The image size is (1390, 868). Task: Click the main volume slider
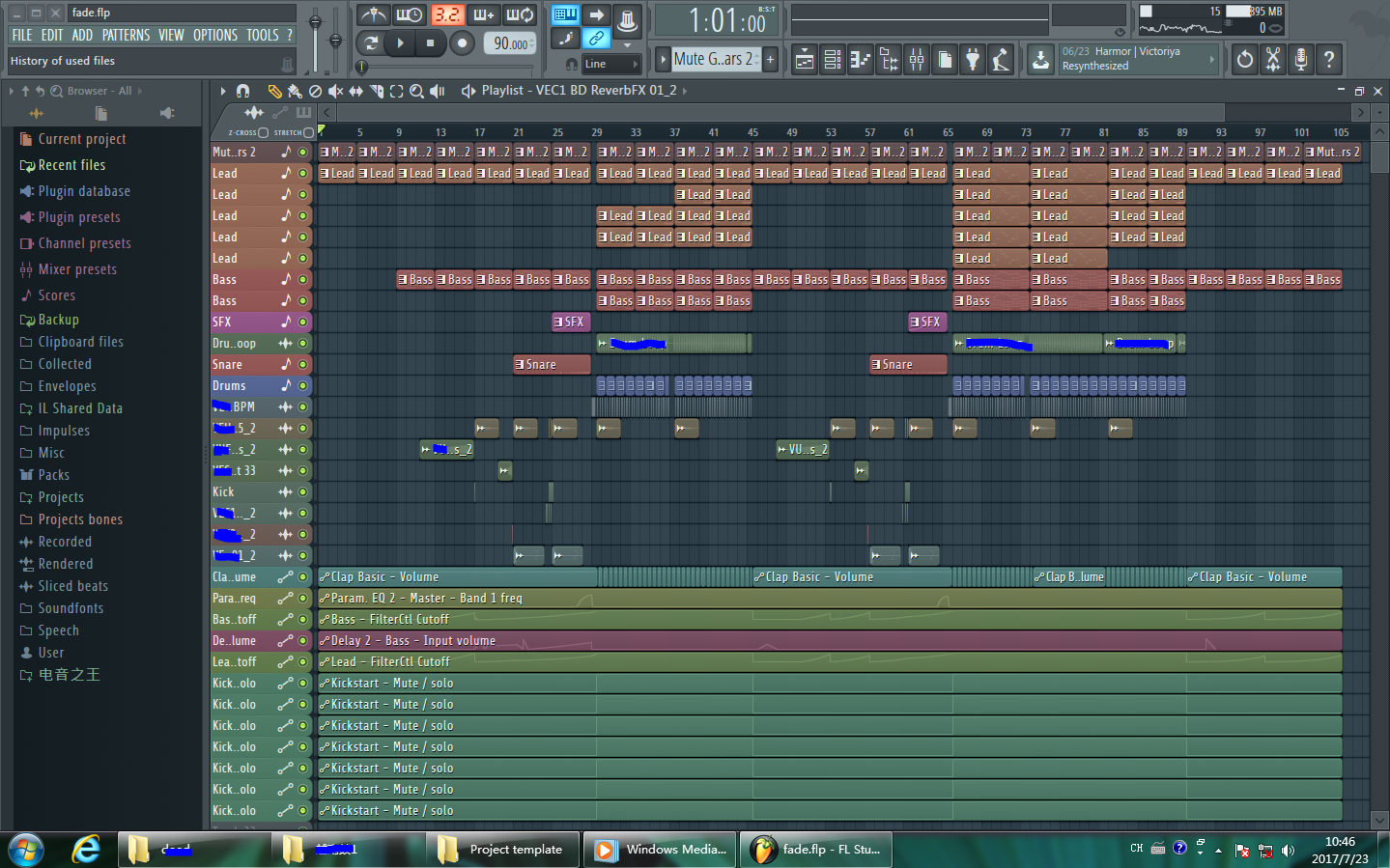[x=315, y=21]
